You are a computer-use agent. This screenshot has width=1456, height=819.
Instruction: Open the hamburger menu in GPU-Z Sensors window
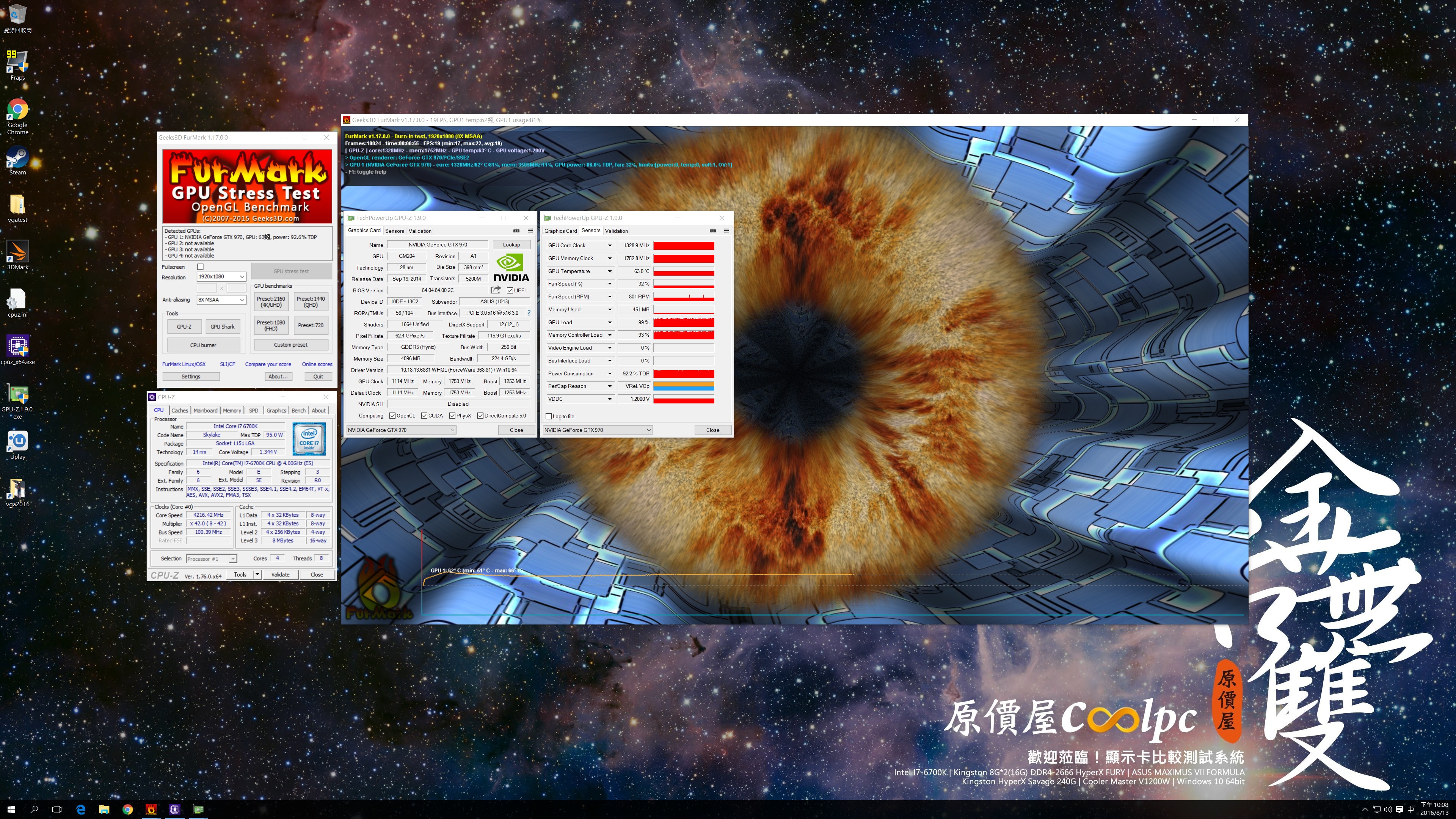click(x=727, y=231)
